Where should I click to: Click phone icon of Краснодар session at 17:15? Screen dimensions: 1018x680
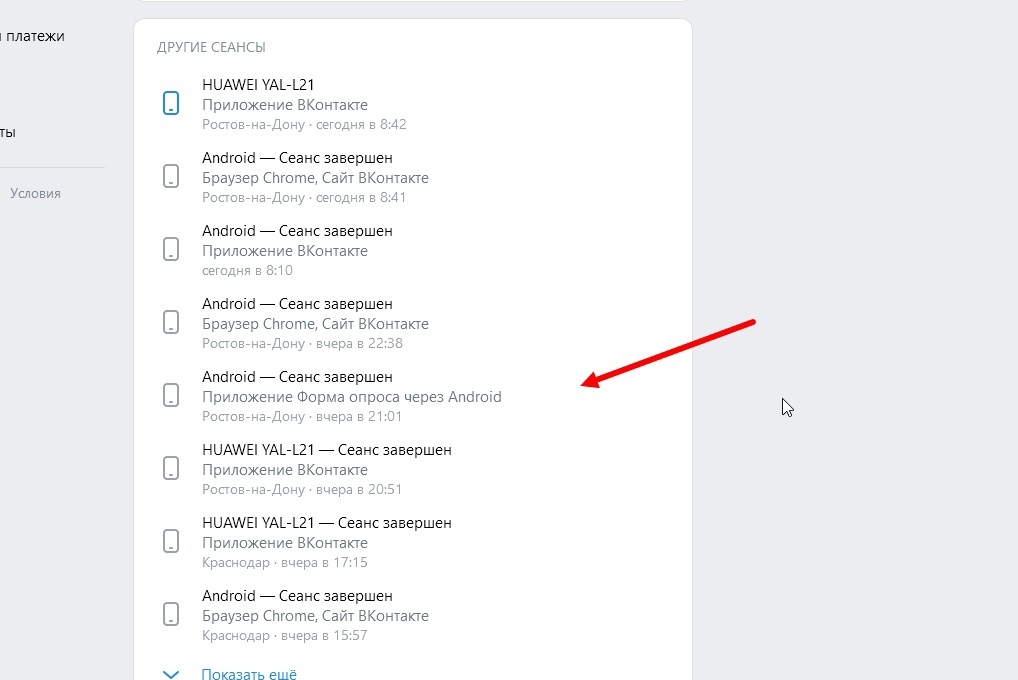coord(171,541)
